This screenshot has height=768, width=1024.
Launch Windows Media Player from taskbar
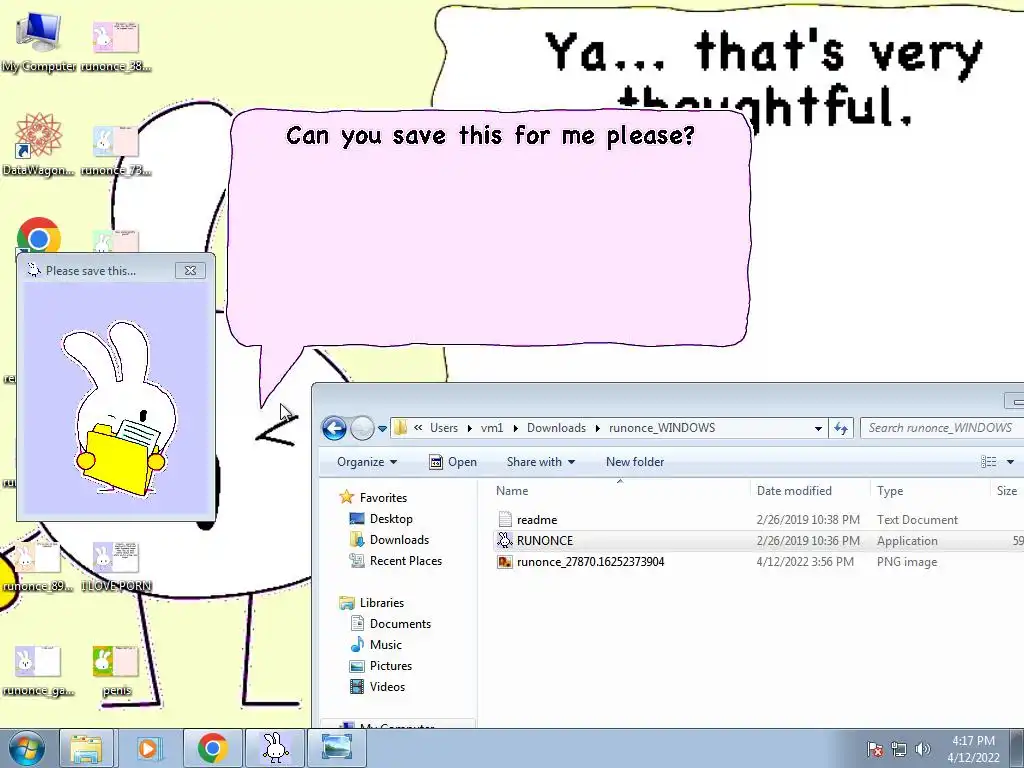click(148, 748)
